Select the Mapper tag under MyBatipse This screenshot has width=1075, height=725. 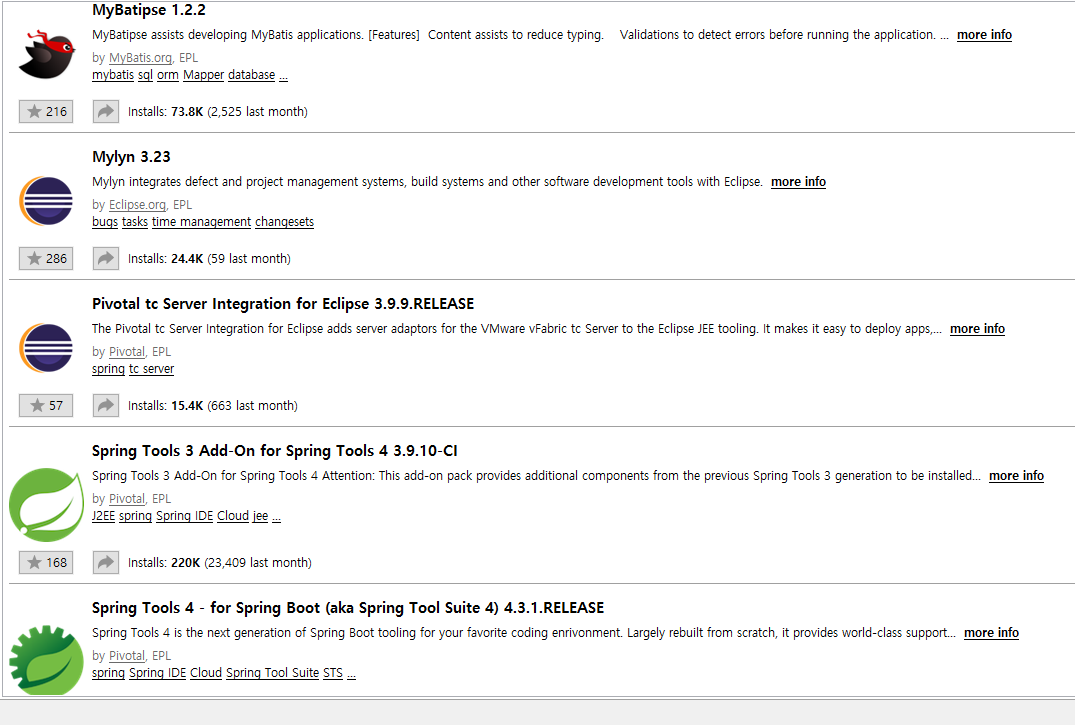click(x=204, y=75)
